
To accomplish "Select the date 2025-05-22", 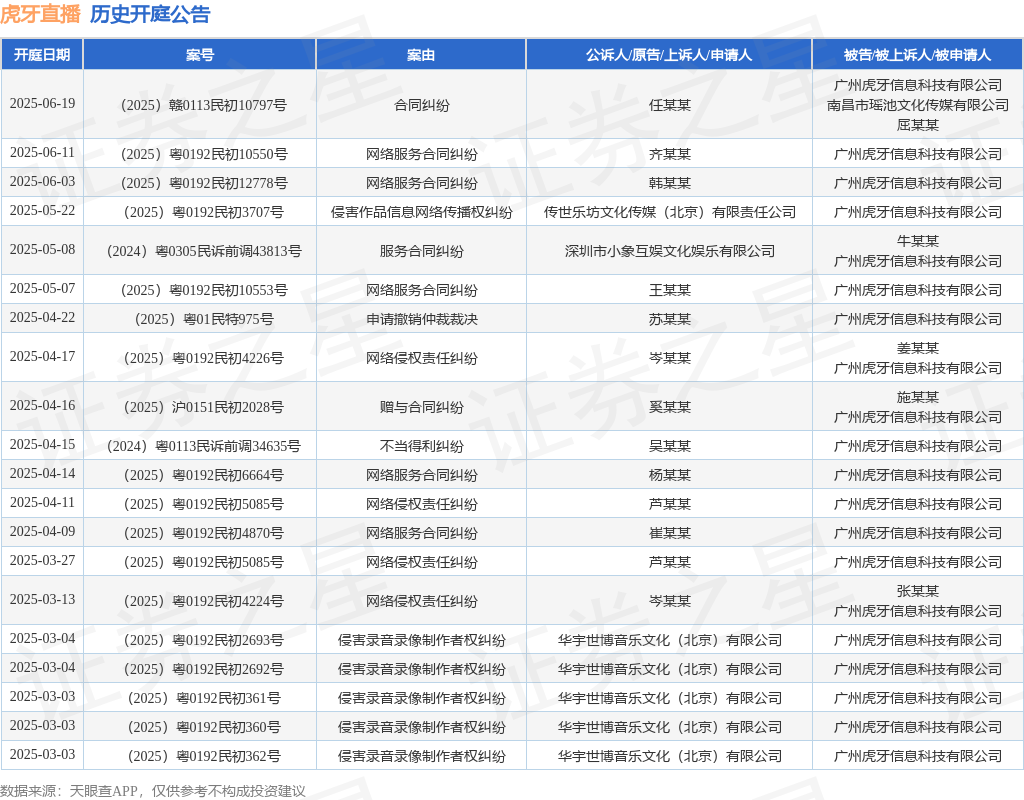I will [x=42, y=211].
